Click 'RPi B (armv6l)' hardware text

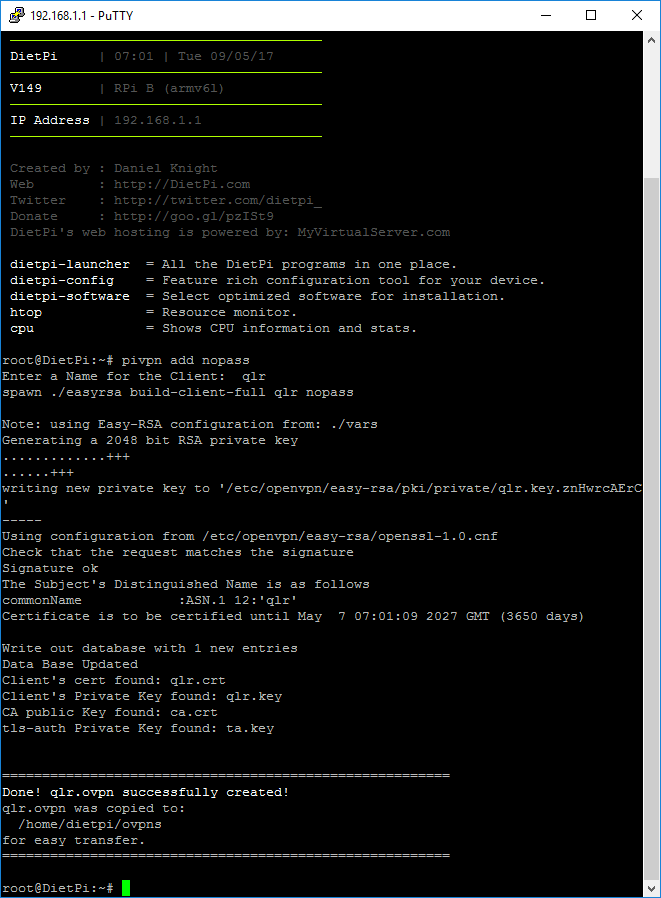tap(169, 88)
